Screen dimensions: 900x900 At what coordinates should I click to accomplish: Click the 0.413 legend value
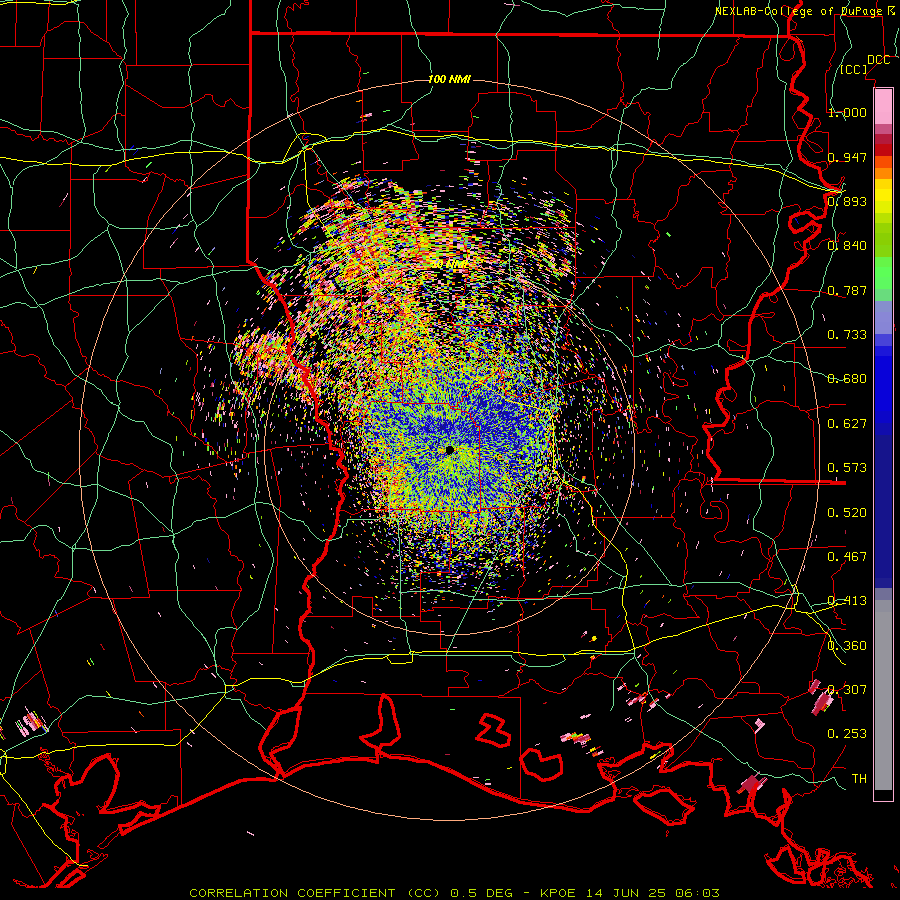847,601
